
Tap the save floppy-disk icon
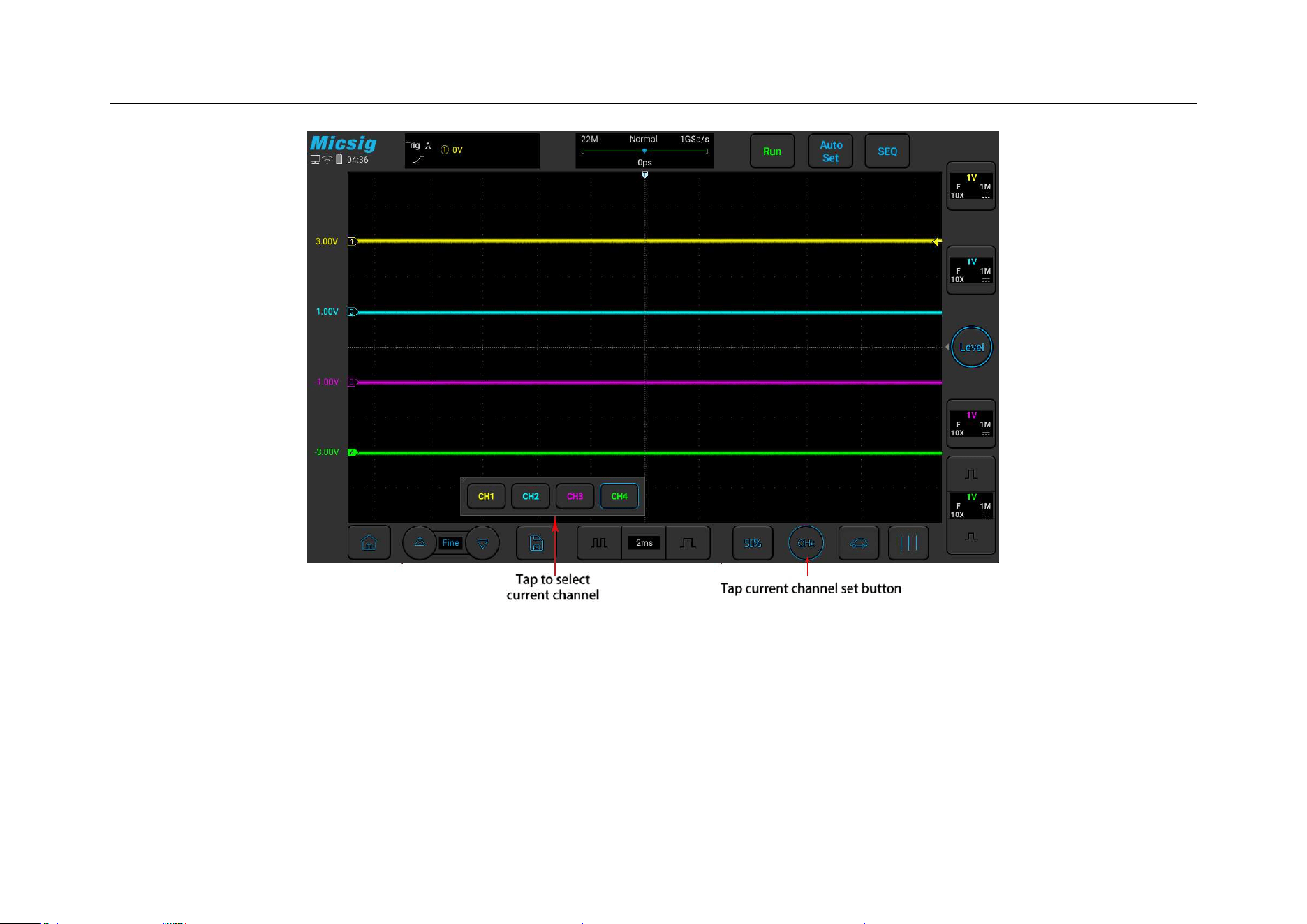click(536, 543)
